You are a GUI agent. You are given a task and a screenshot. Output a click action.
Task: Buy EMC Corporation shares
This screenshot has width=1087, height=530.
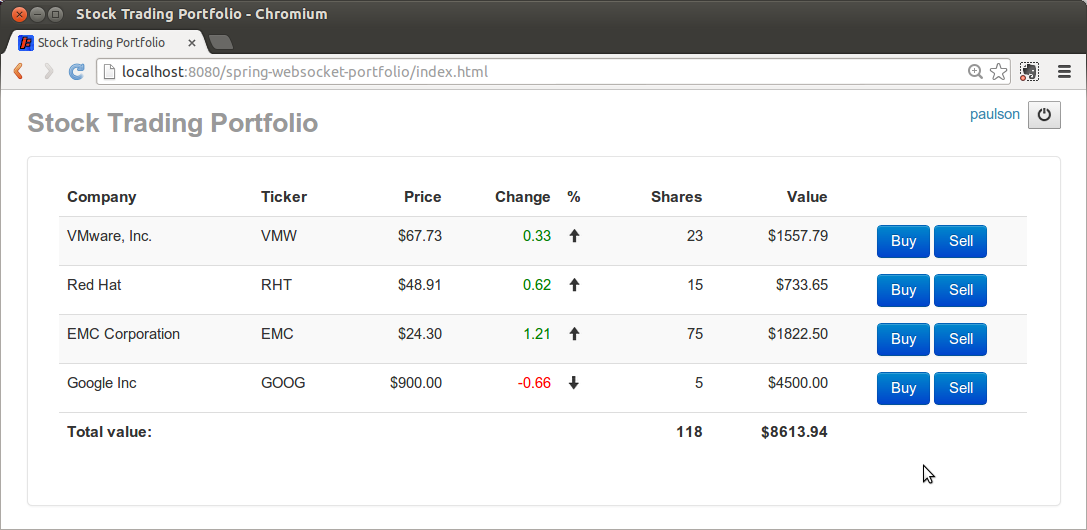pyautogui.click(x=903, y=339)
